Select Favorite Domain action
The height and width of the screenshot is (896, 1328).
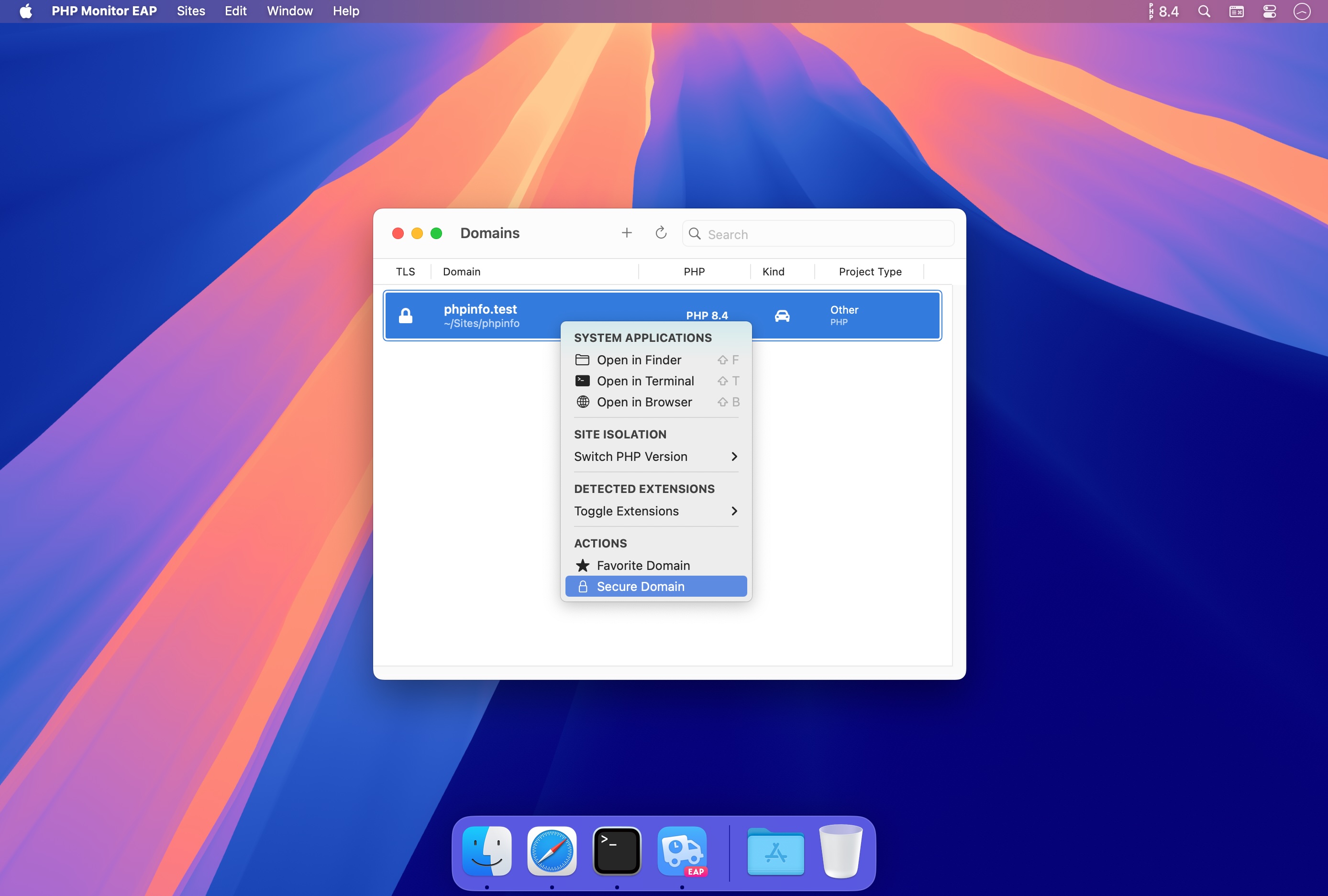pyautogui.click(x=655, y=565)
